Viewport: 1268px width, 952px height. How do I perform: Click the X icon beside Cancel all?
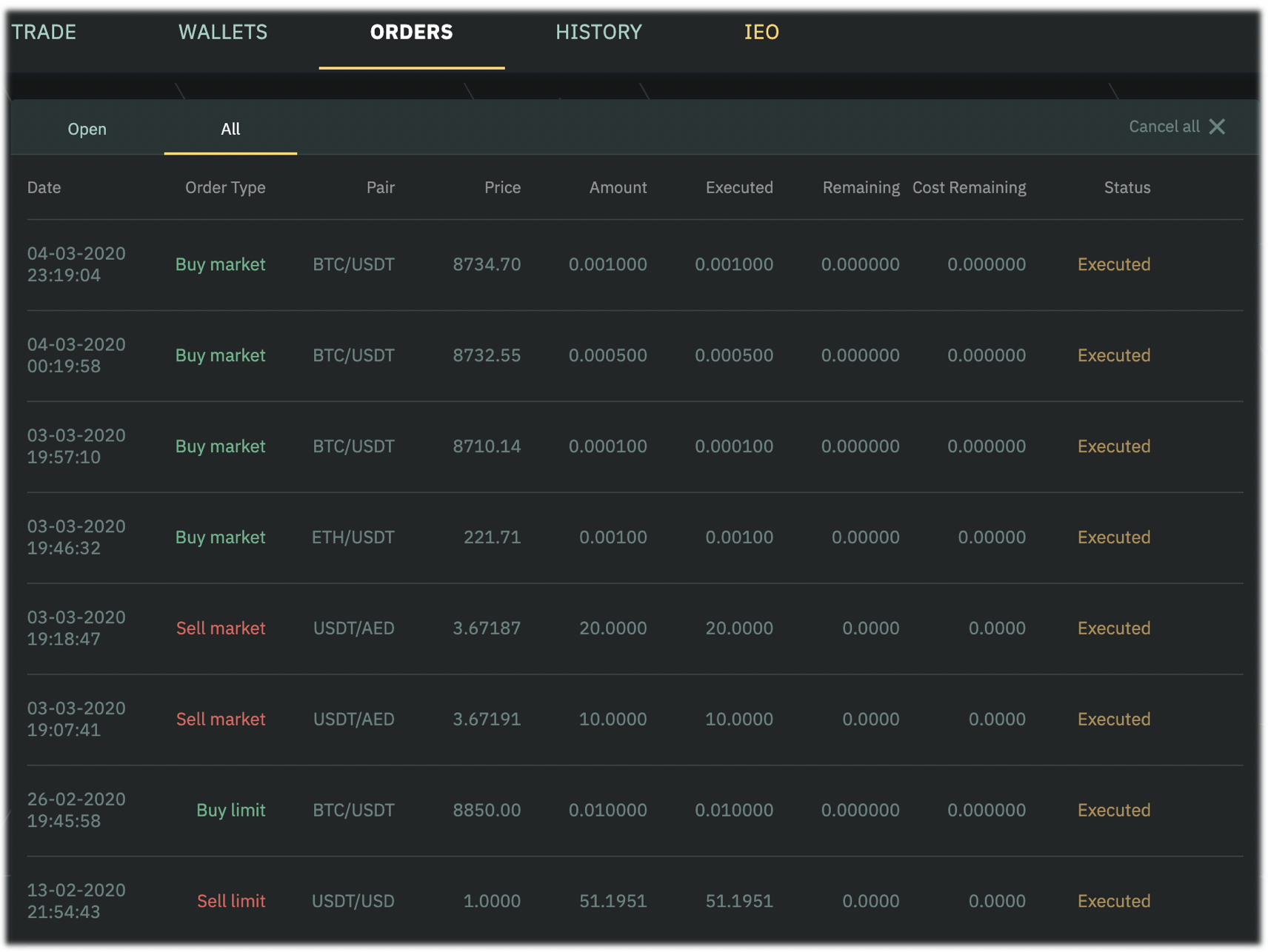[1217, 127]
